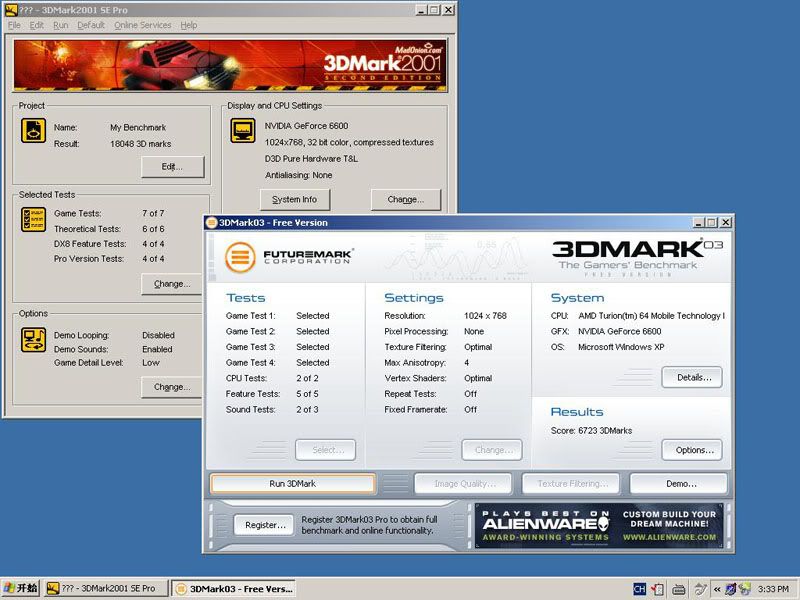This screenshot has height=600, width=800.
Task: Click the keyboard icon in the language bar
Action: click(679, 589)
